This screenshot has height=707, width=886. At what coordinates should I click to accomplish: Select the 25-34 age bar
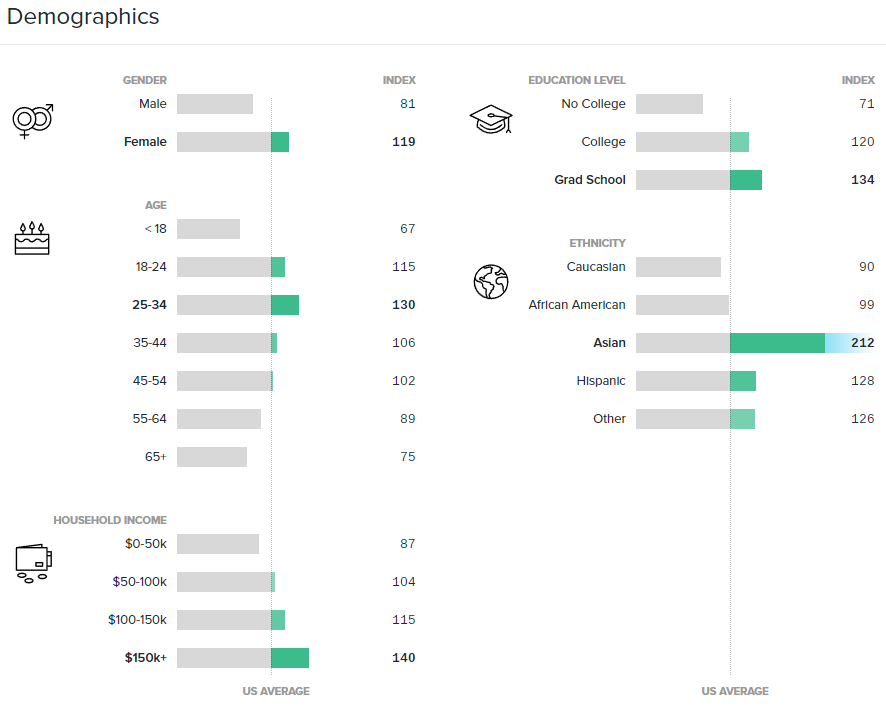238,305
